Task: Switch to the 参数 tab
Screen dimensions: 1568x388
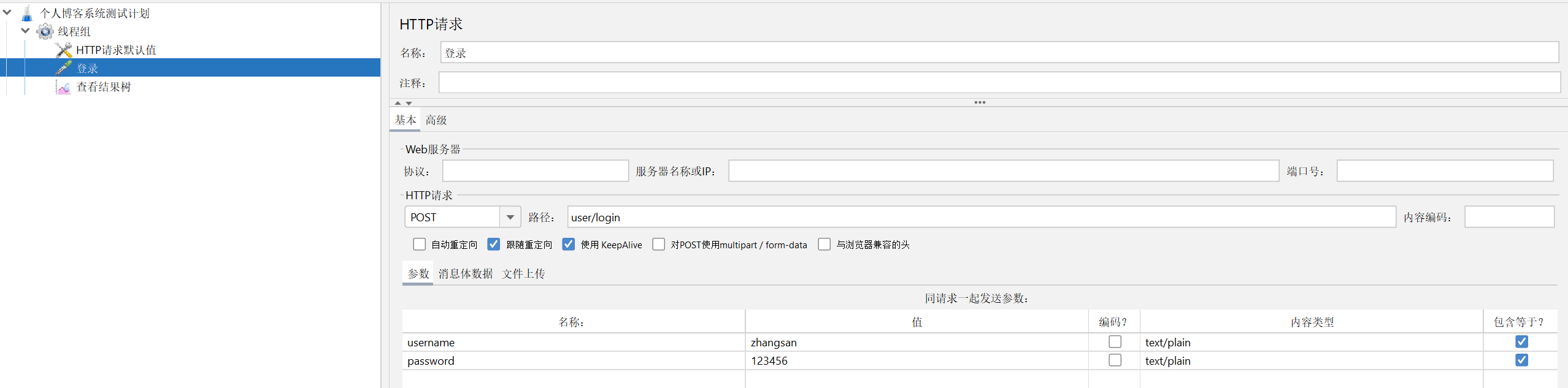Action: coord(418,273)
